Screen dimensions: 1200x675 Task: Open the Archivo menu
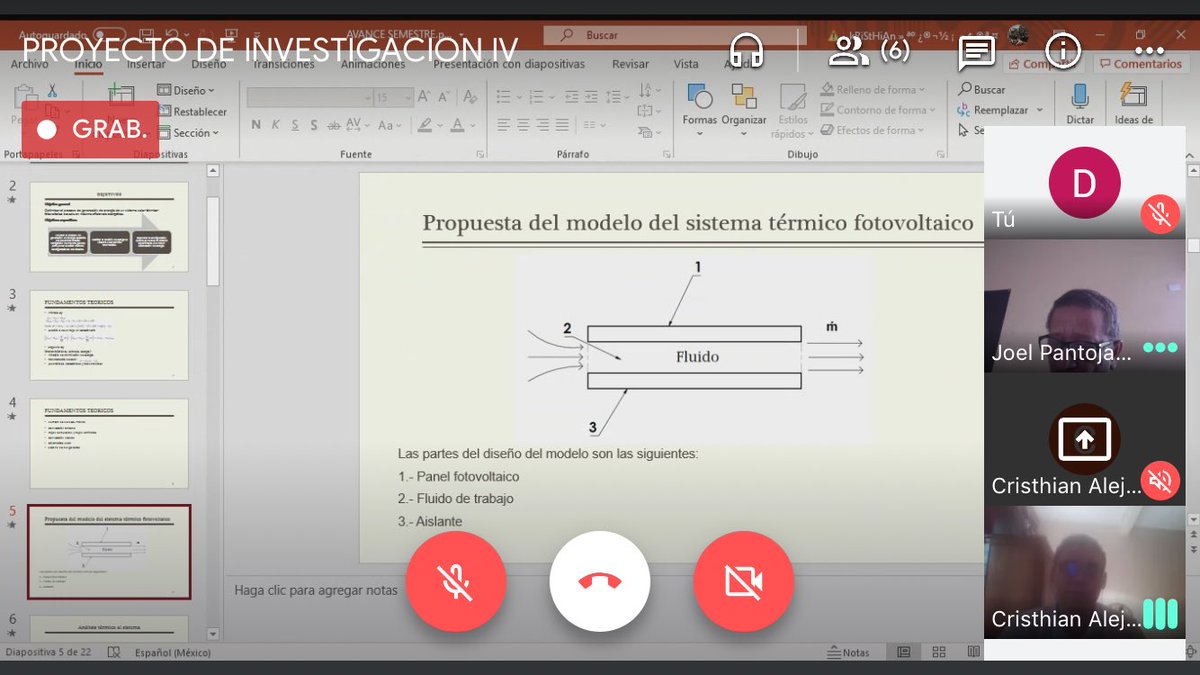[x=29, y=64]
